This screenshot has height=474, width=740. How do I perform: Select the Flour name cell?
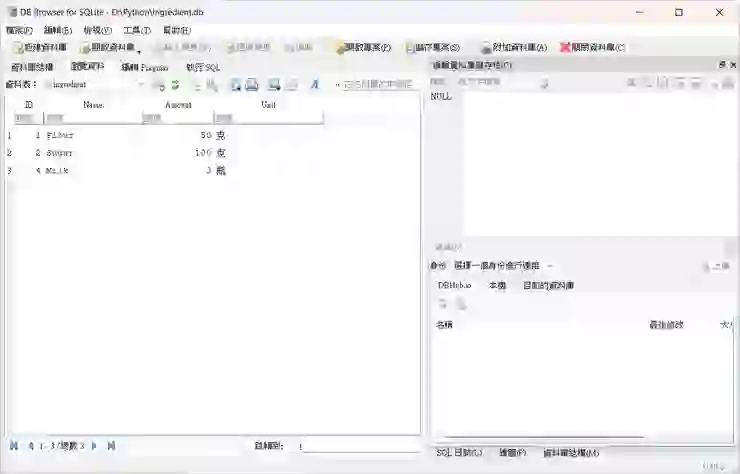point(93,135)
